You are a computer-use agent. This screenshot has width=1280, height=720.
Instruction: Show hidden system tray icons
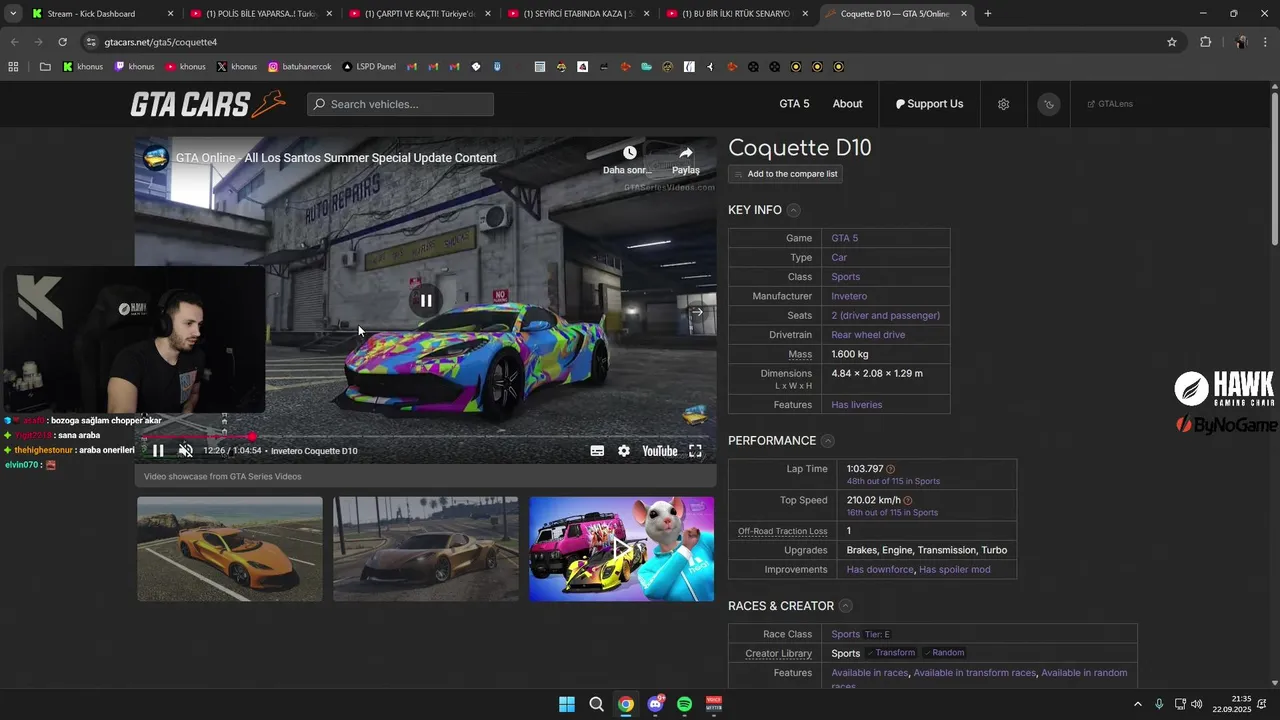(x=1137, y=704)
